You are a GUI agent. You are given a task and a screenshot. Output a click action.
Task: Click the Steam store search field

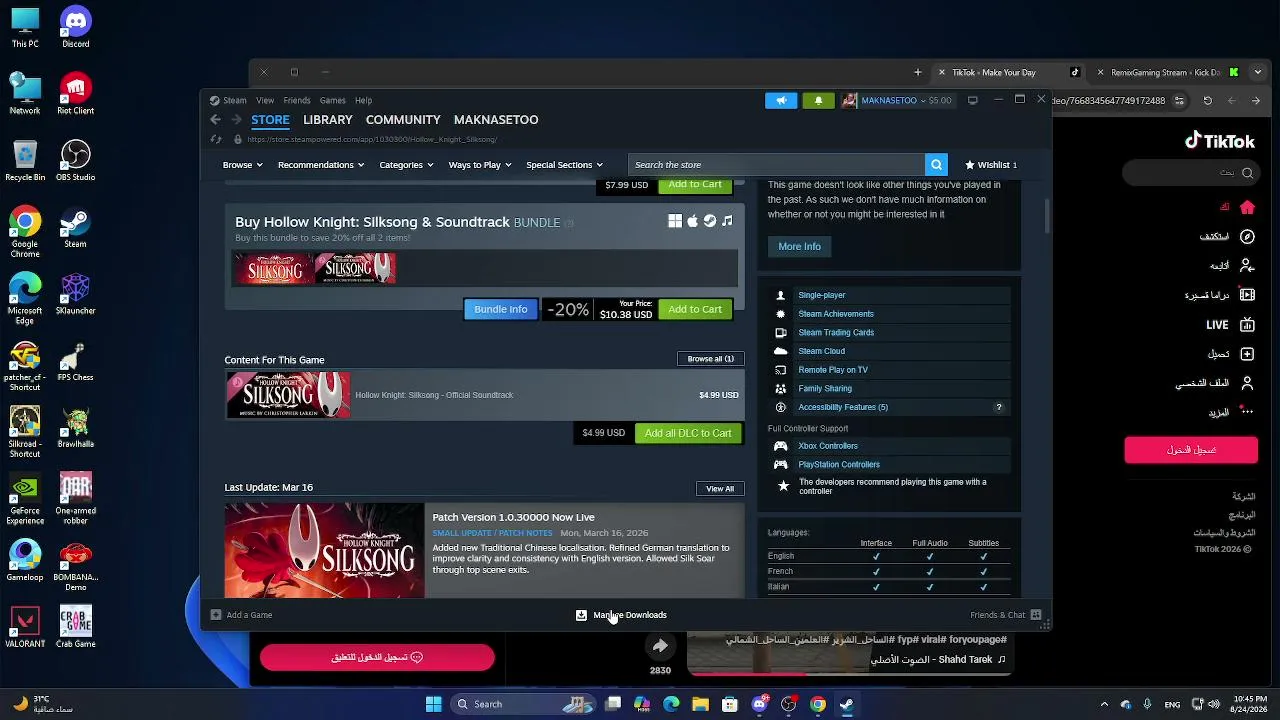[x=777, y=165]
